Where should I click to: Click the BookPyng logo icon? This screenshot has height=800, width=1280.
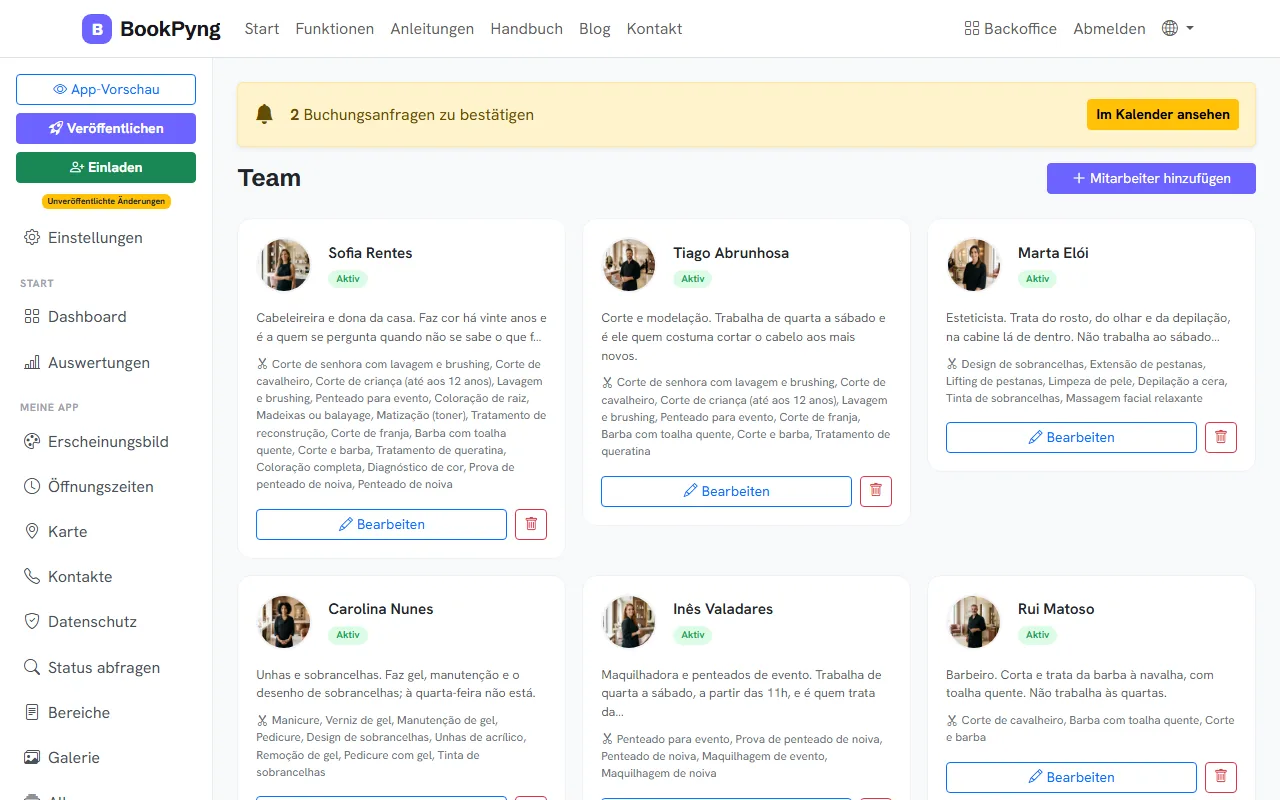coord(97,29)
